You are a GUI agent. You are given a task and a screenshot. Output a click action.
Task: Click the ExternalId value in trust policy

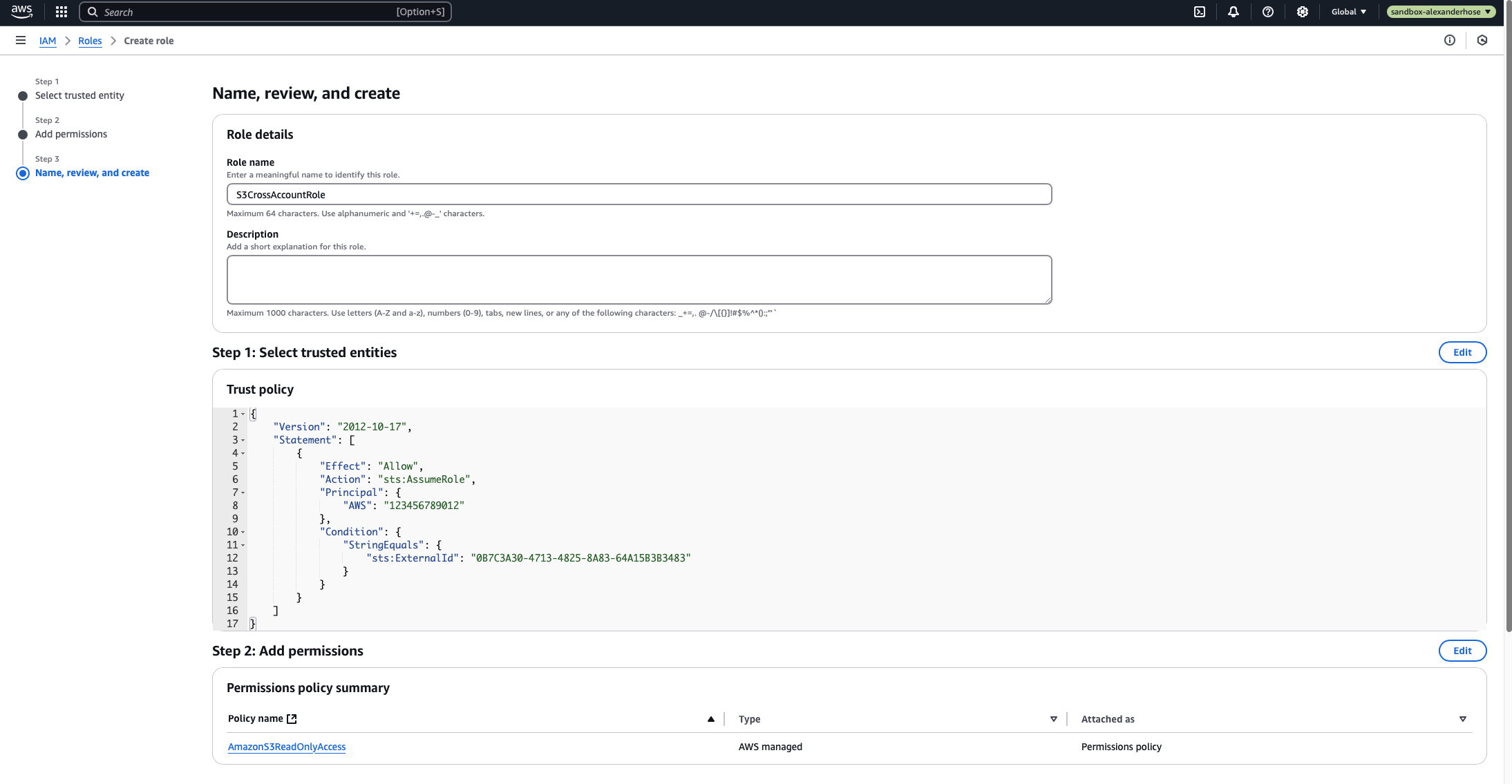coord(580,558)
